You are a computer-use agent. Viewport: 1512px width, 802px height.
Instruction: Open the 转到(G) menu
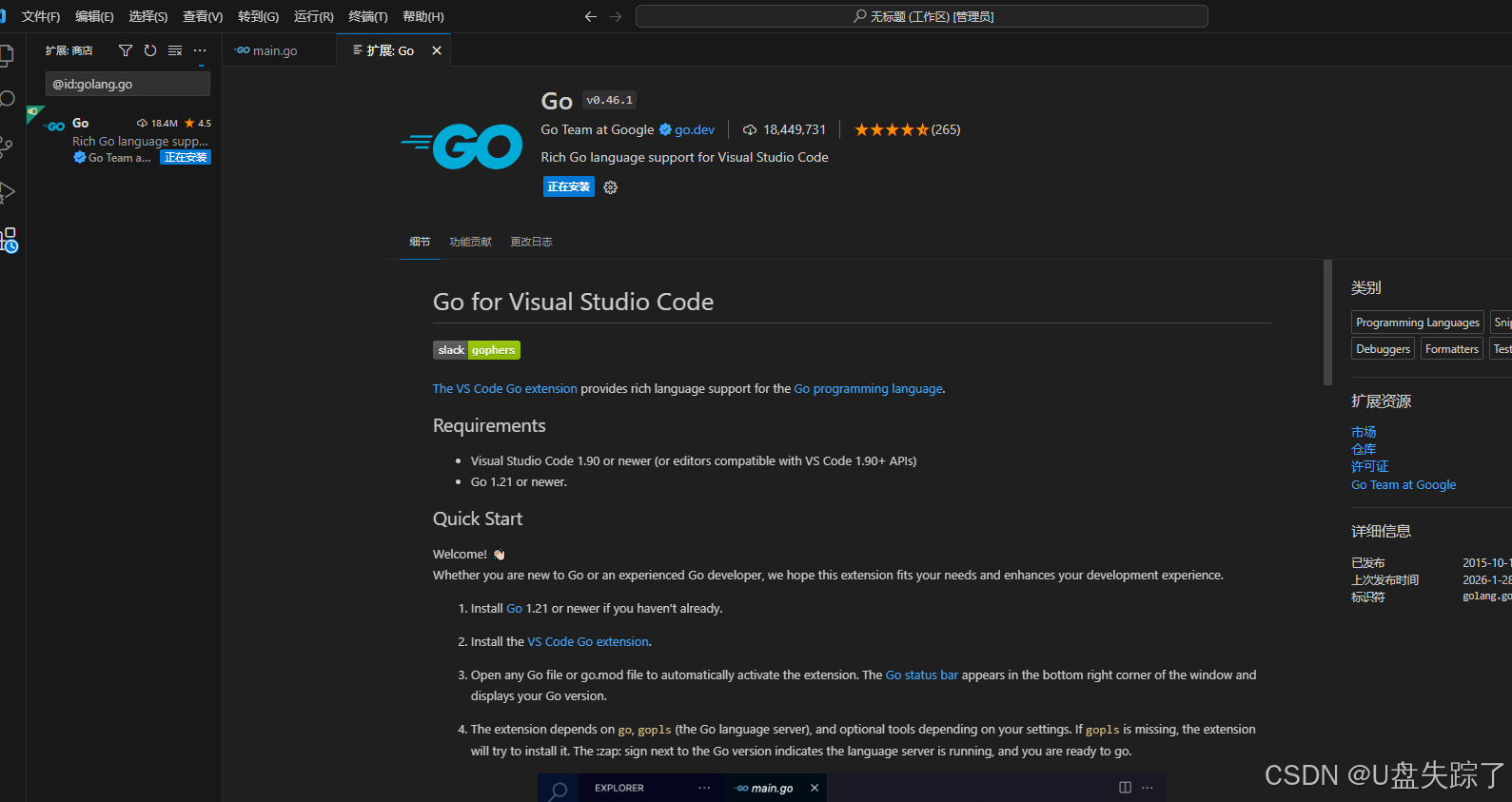[x=259, y=16]
